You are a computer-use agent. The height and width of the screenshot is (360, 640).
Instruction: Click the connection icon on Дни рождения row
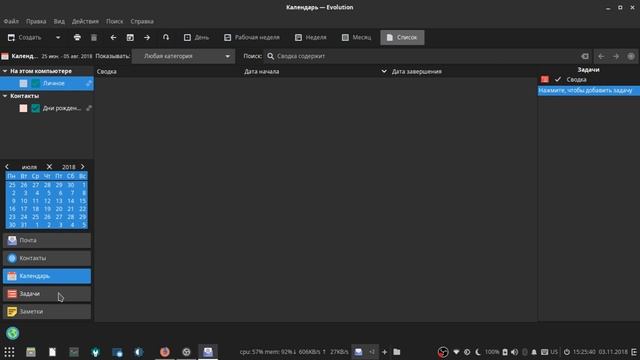click(89, 108)
